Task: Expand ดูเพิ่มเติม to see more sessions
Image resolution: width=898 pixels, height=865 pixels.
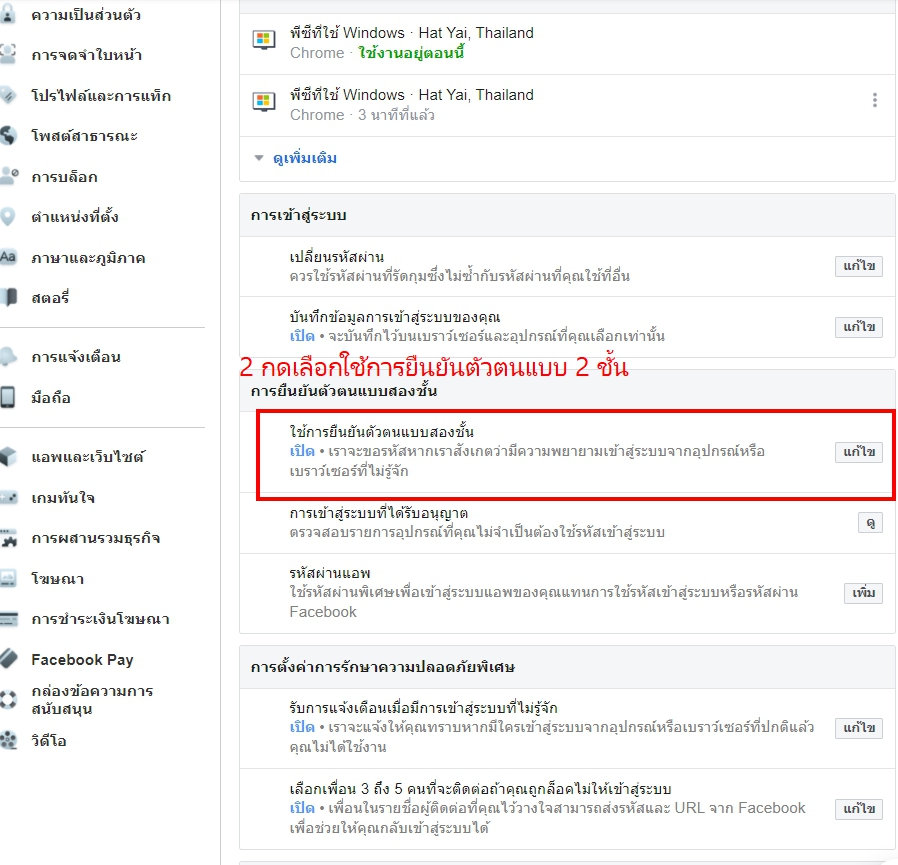Action: click(305, 158)
